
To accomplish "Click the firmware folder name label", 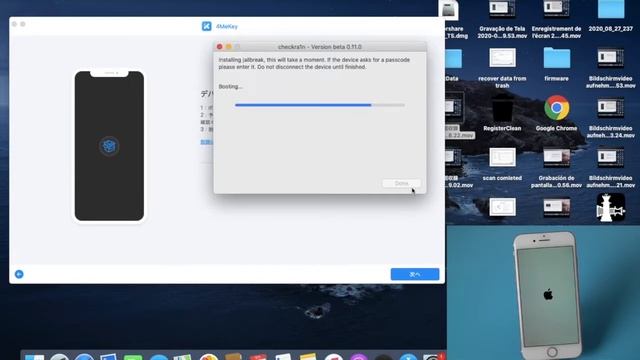I will coord(556,78).
